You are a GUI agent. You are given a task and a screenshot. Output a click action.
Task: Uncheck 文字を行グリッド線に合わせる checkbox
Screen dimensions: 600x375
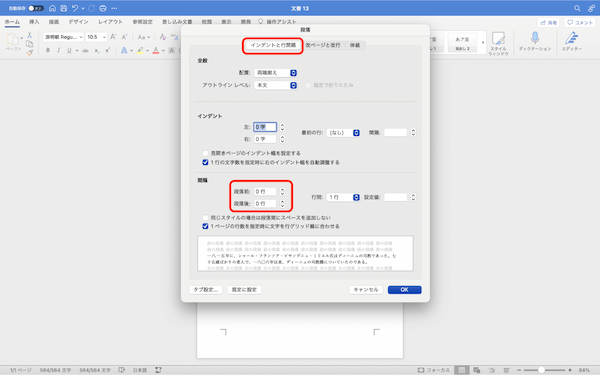point(205,226)
